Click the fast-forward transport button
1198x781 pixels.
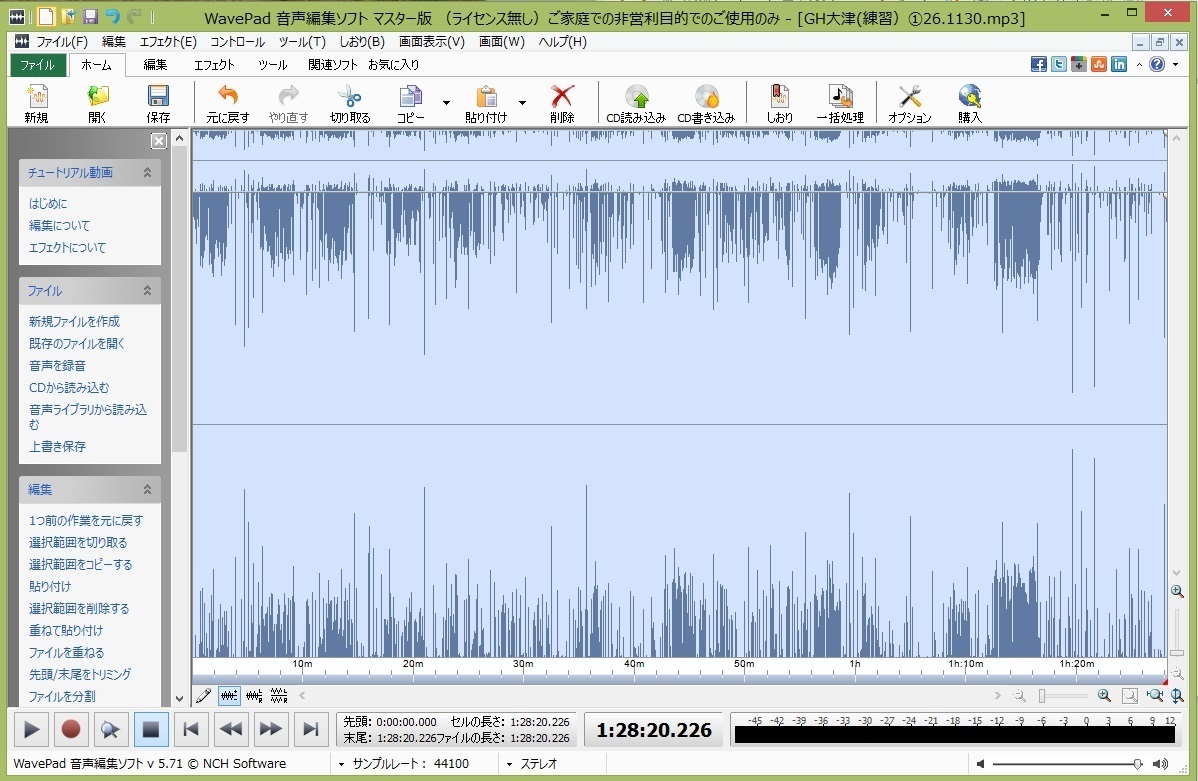pos(270,730)
